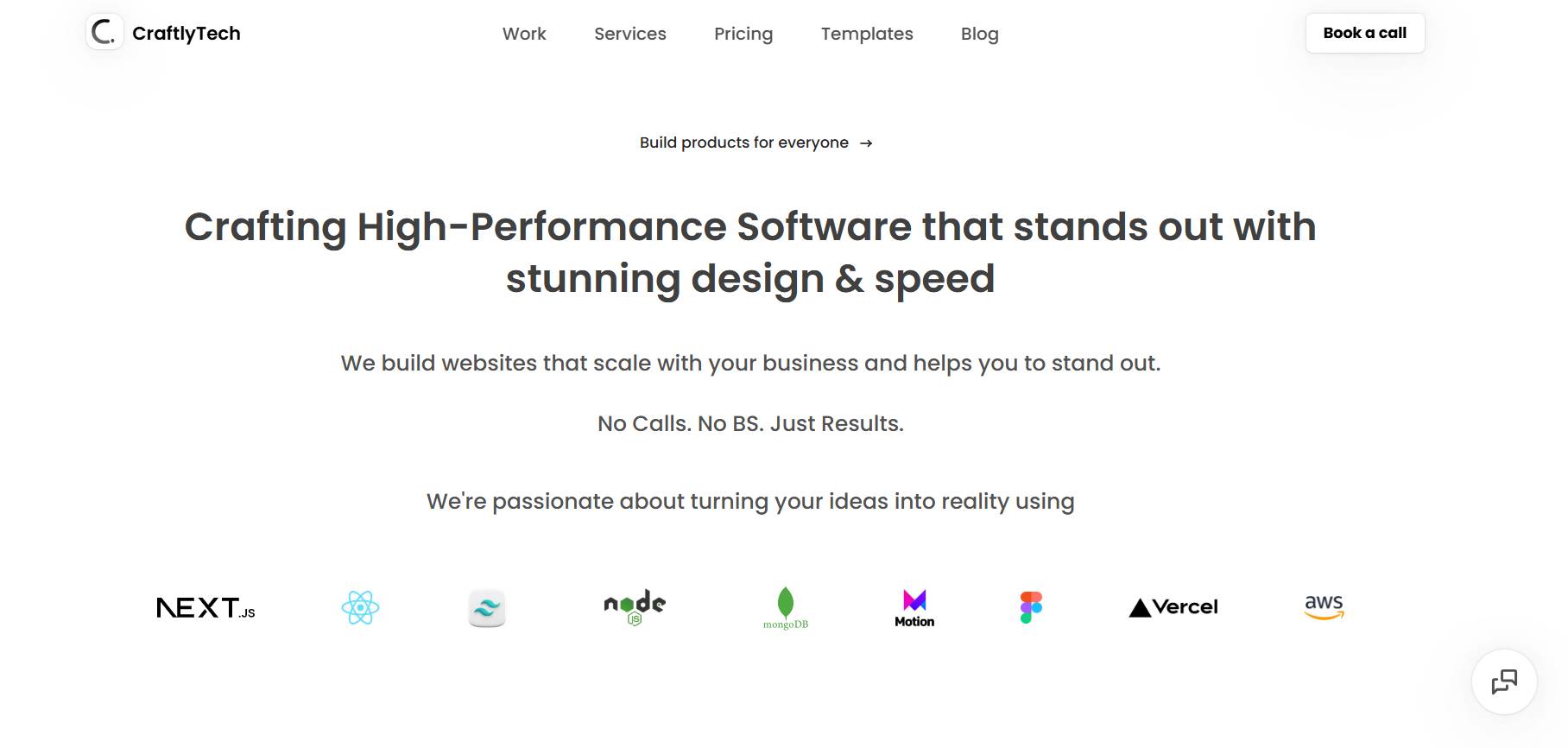The width and height of the screenshot is (1568, 748).
Task: Select the Vercel logo
Action: [x=1173, y=606]
